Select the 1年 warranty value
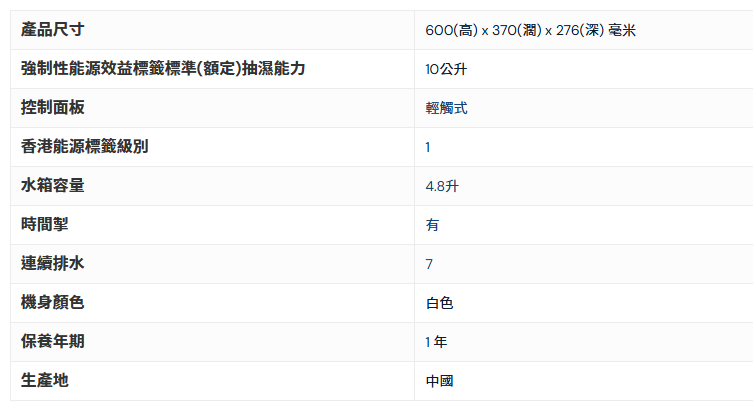The height and width of the screenshot is (412, 753). coord(436,342)
